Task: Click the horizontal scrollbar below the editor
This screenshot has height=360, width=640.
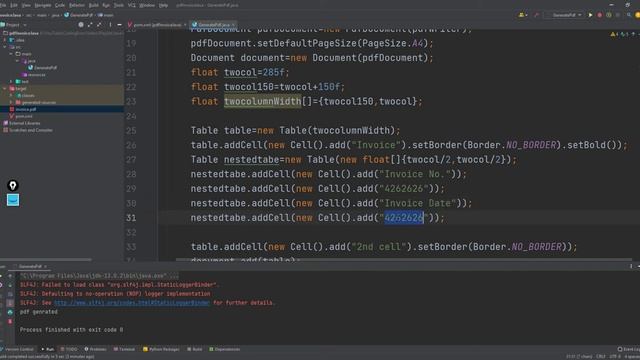Action: pos(403,260)
